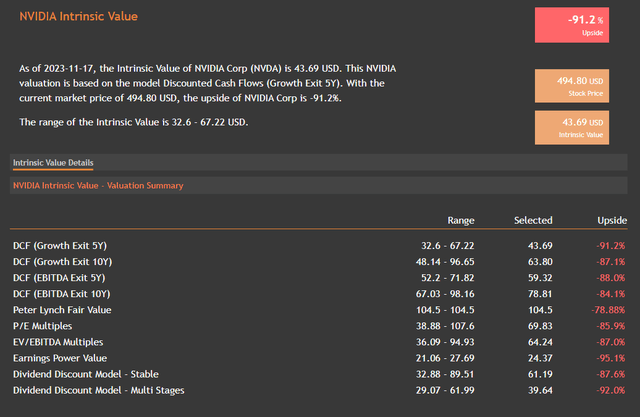Click the Upside column header
This screenshot has height=417, width=640.
click(612, 220)
